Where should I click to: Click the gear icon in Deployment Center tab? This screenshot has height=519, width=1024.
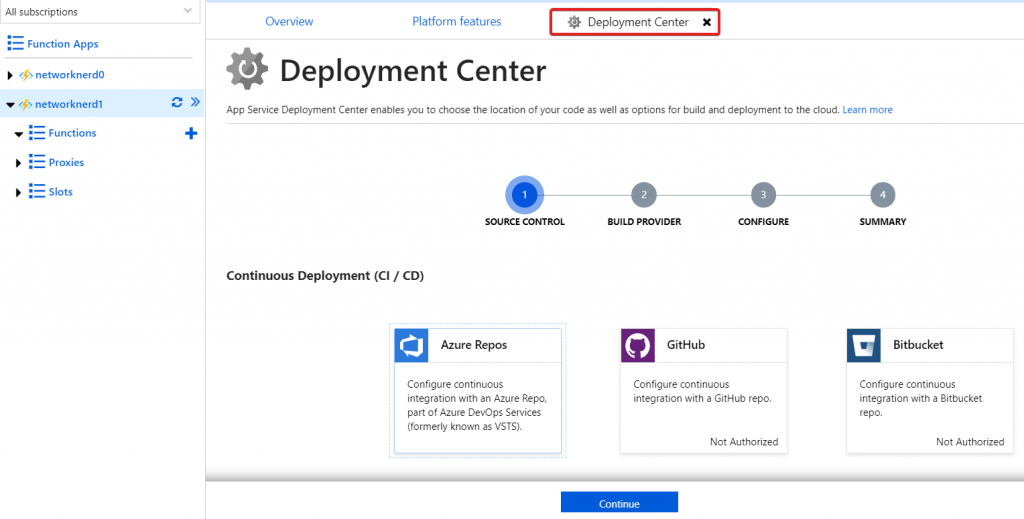(574, 22)
